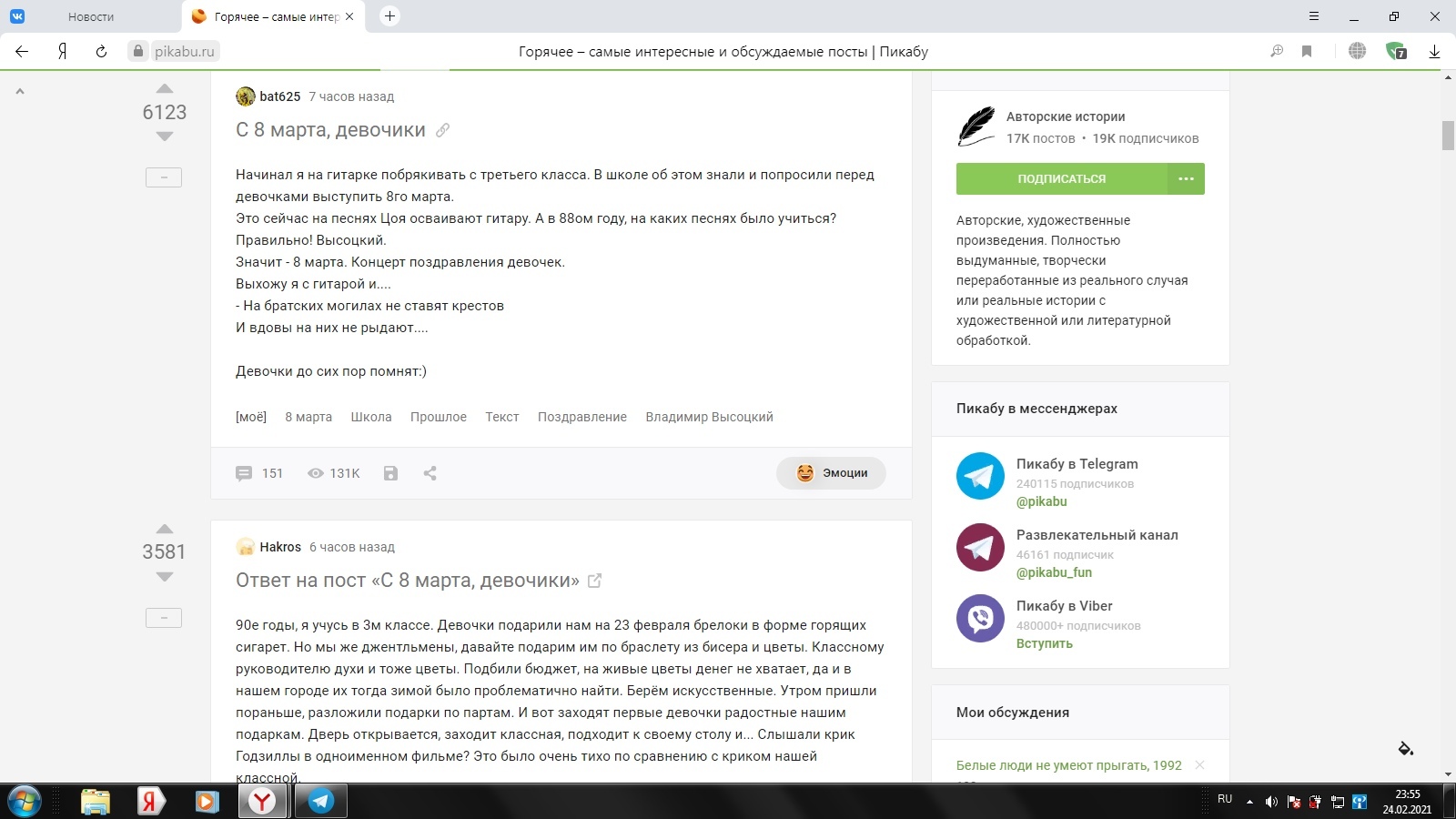The width and height of the screenshot is (1456, 819).
Task: Open the @pikabu_fun channel link
Action: pos(1054,572)
